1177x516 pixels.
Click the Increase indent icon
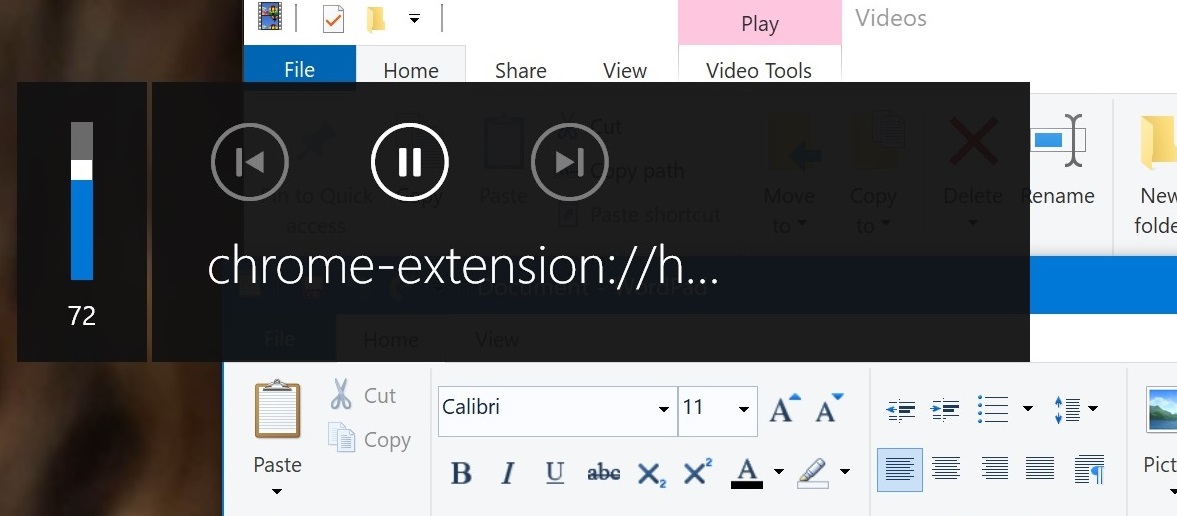pos(946,409)
